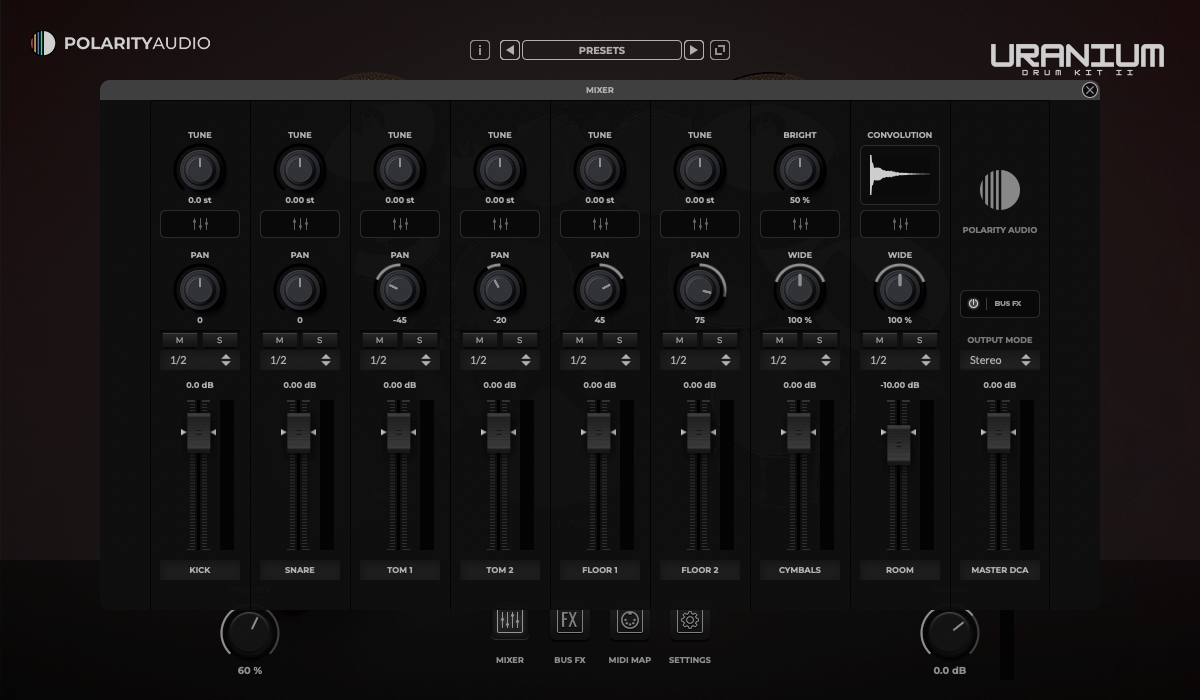The image size is (1200, 700).
Task: Click the Cymbals channel label button
Action: (800, 570)
